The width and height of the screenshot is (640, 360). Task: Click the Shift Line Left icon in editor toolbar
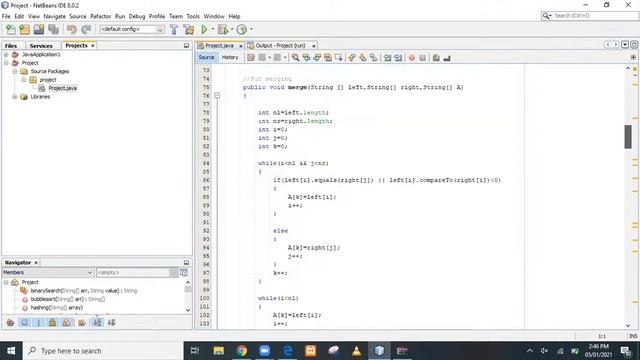click(x=387, y=58)
